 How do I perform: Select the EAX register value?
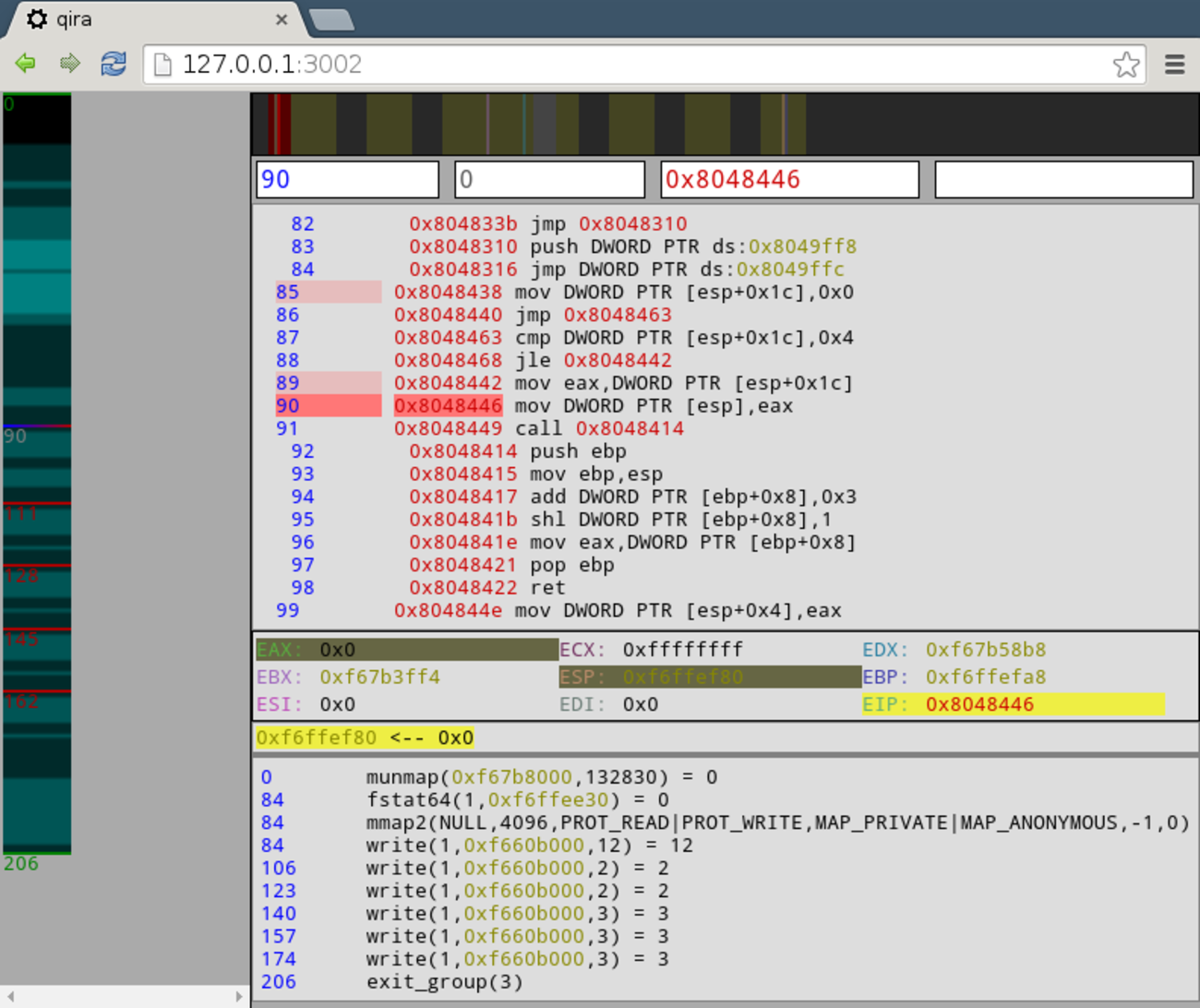tap(338, 650)
